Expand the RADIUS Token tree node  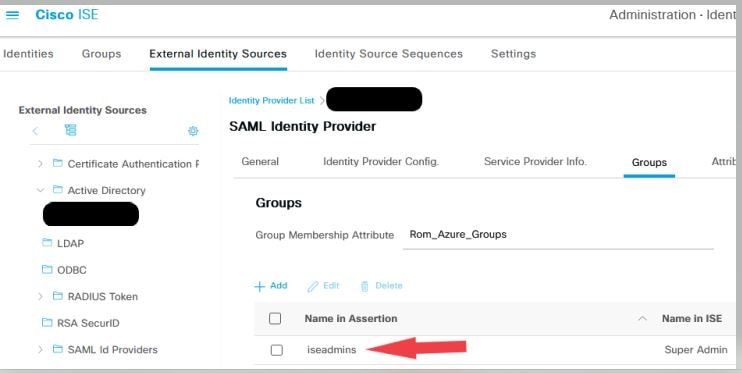[x=40, y=296]
